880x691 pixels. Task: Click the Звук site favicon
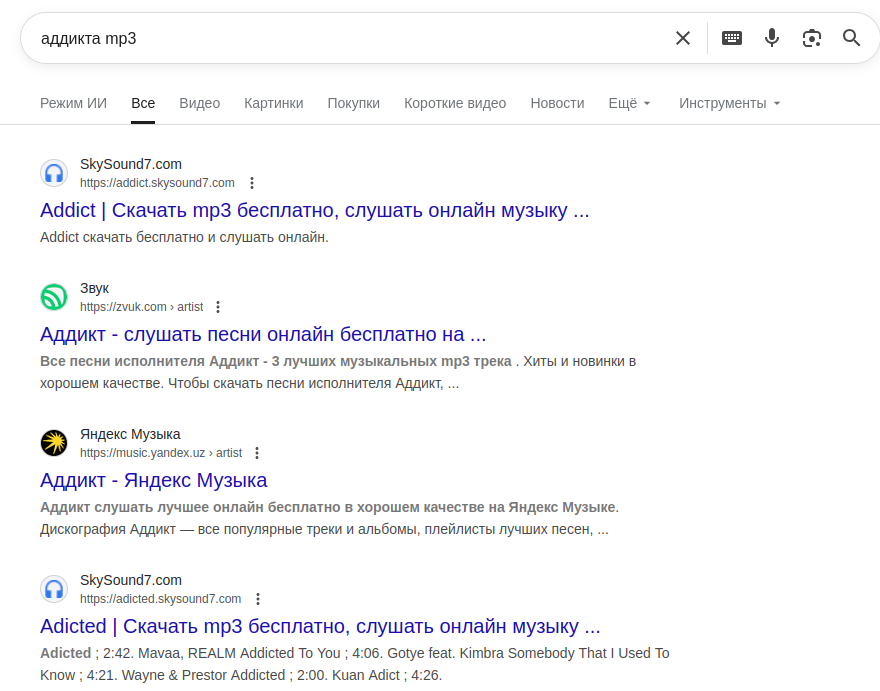click(x=54, y=297)
